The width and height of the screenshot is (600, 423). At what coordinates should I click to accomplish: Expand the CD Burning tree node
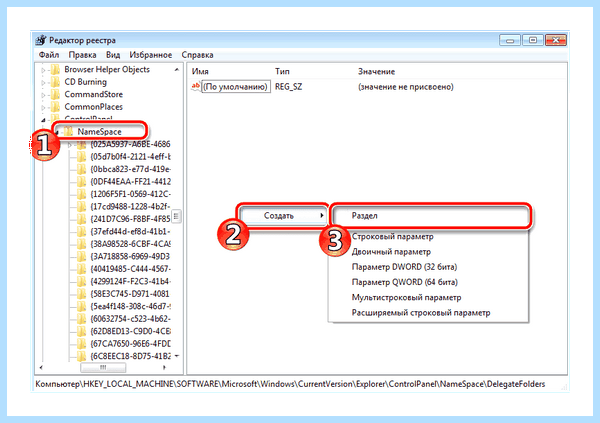pyautogui.click(x=43, y=82)
